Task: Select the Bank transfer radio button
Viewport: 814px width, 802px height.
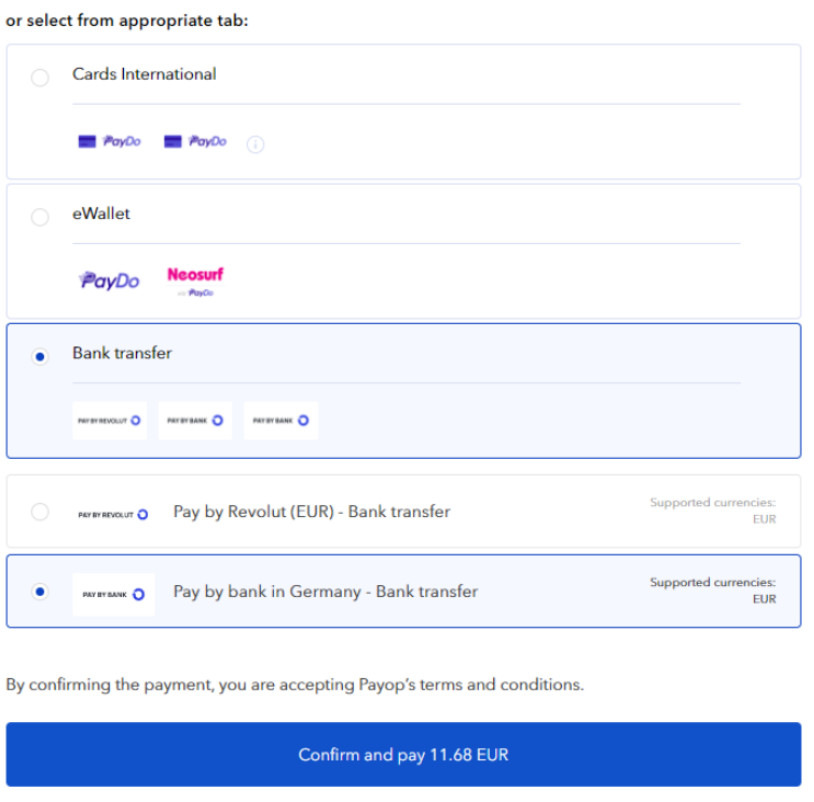Action: pyautogui.click(x=40, y=357)
